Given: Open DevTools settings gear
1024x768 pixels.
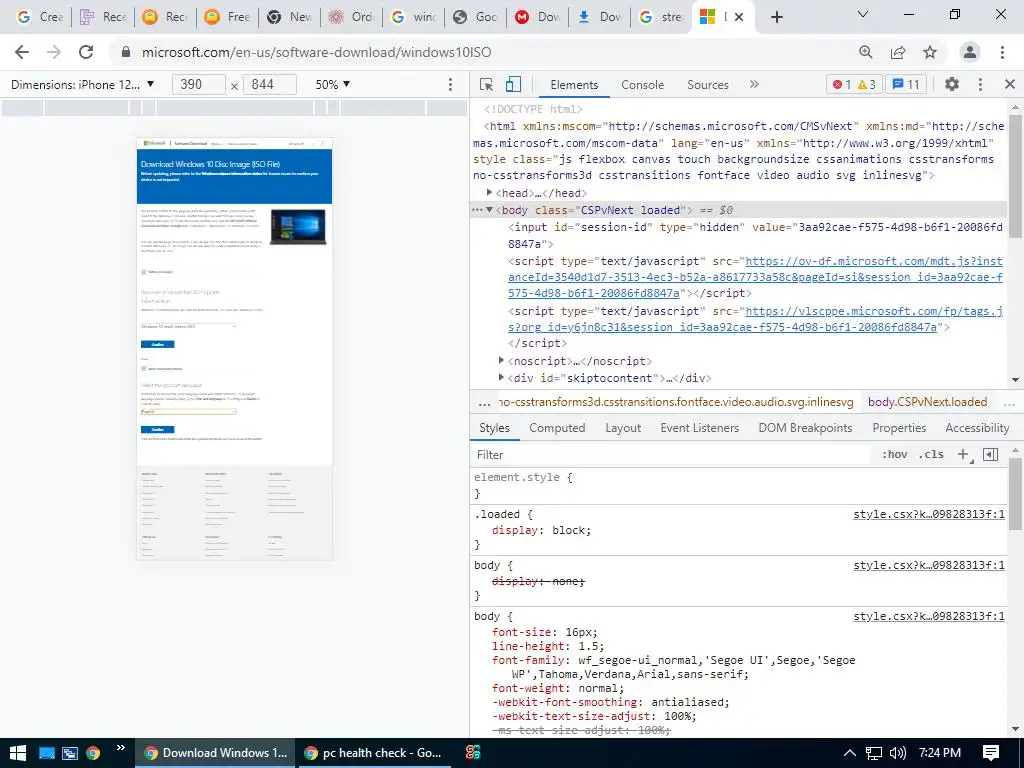Looking at the screenshot, I should tap(952, 84).
